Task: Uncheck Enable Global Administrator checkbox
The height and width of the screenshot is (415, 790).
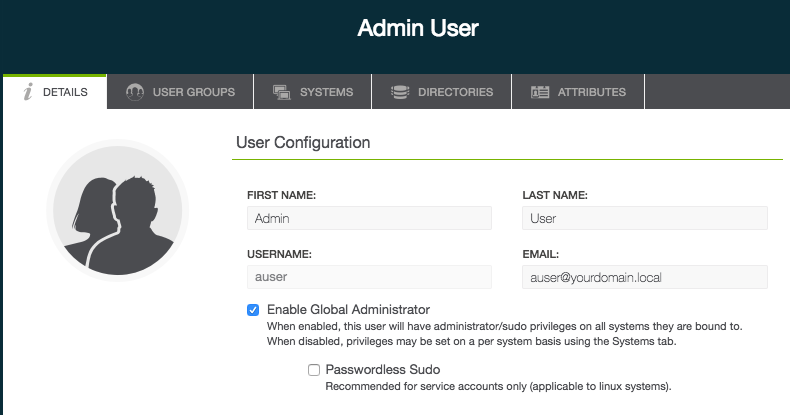Action: tap(253, 310)
